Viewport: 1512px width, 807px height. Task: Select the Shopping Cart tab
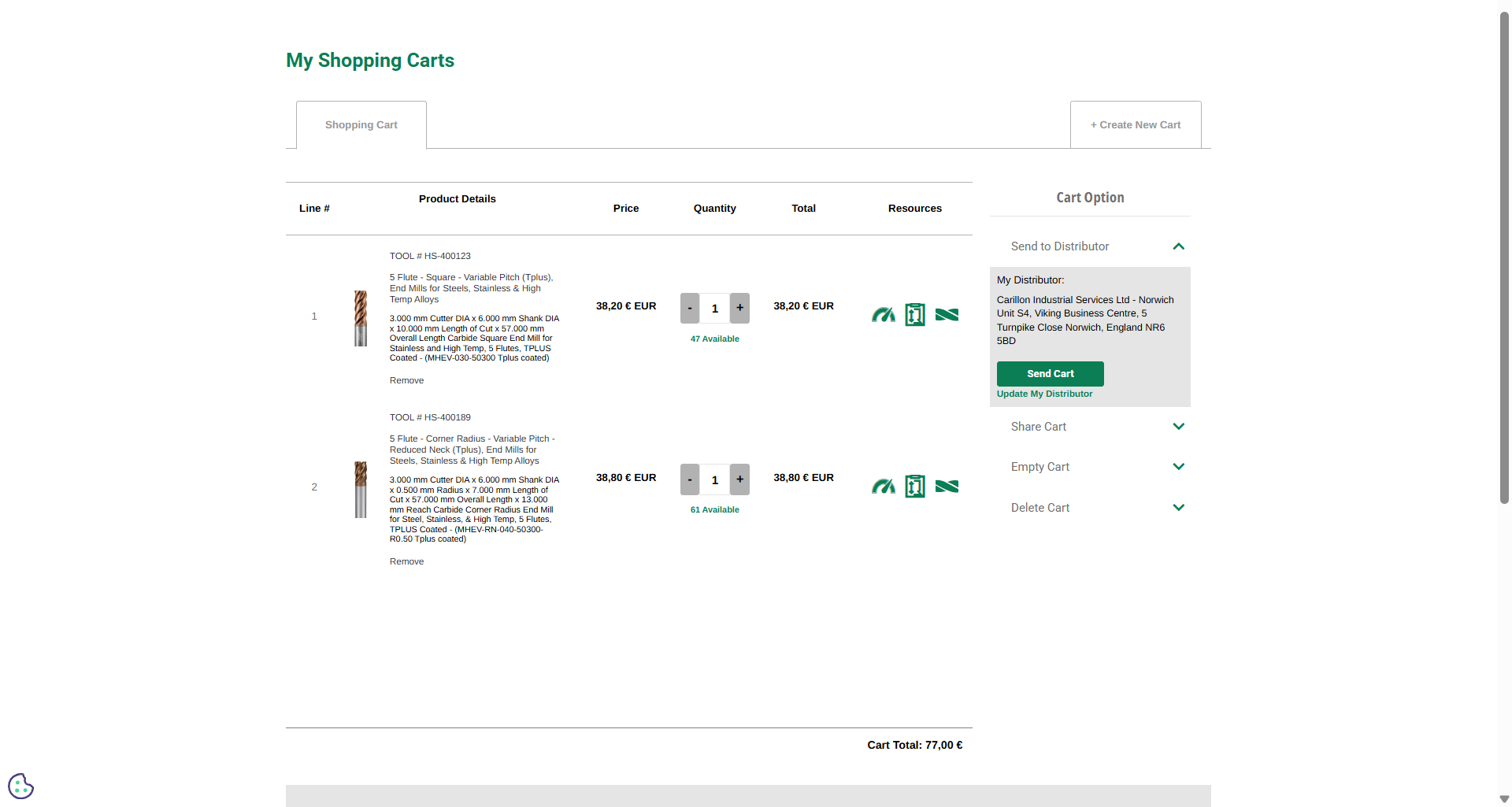(361, 125)
